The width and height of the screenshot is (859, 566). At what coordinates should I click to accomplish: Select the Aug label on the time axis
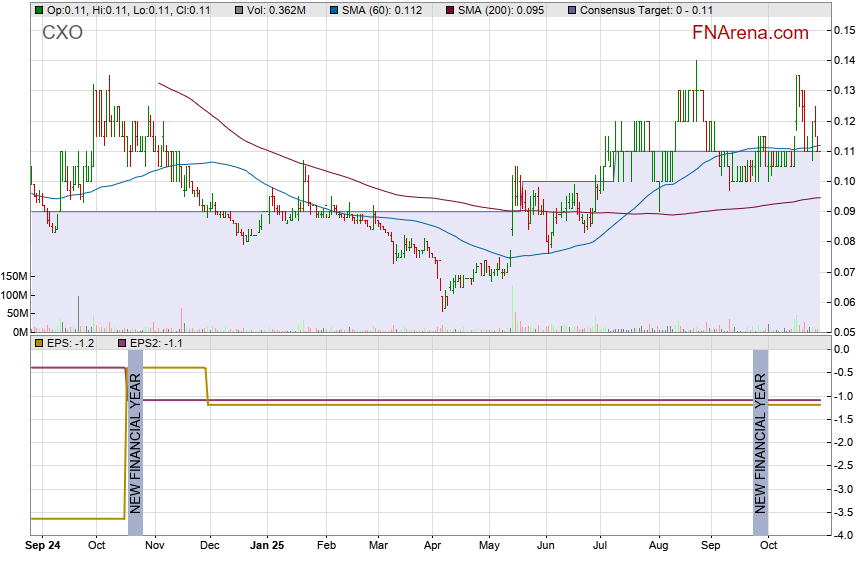coord(657,546)
